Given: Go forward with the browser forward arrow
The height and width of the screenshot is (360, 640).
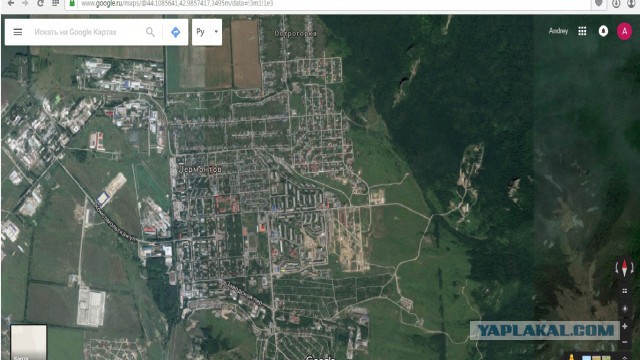Looking at the screenshot, I should pyautogui.click(x=25, y=3).
